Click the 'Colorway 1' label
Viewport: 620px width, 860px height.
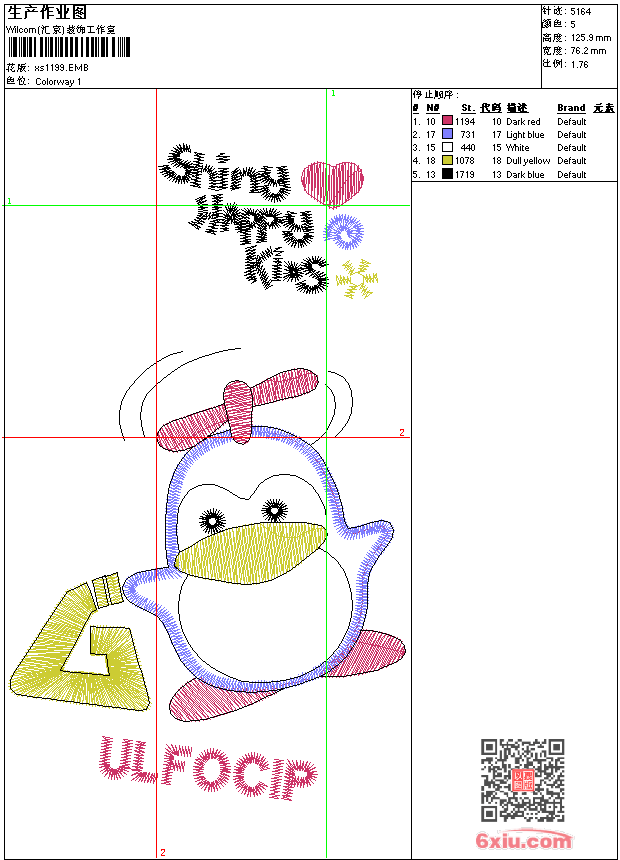pos(58,82)
